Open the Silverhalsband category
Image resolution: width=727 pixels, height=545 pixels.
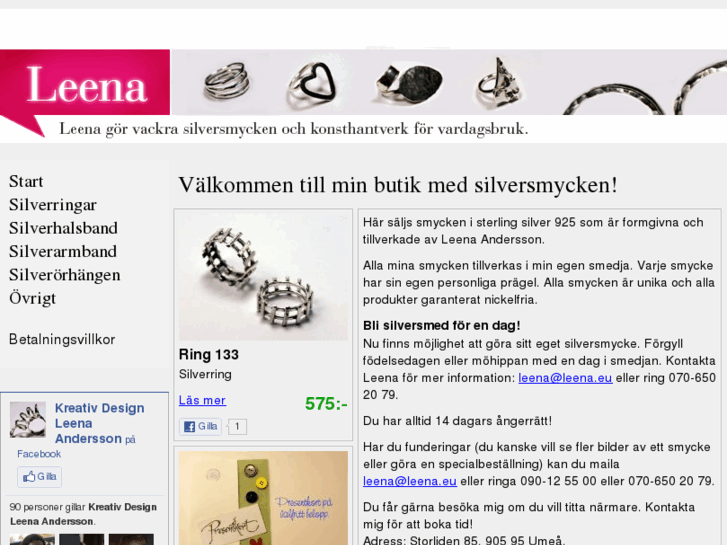[63, 228]
